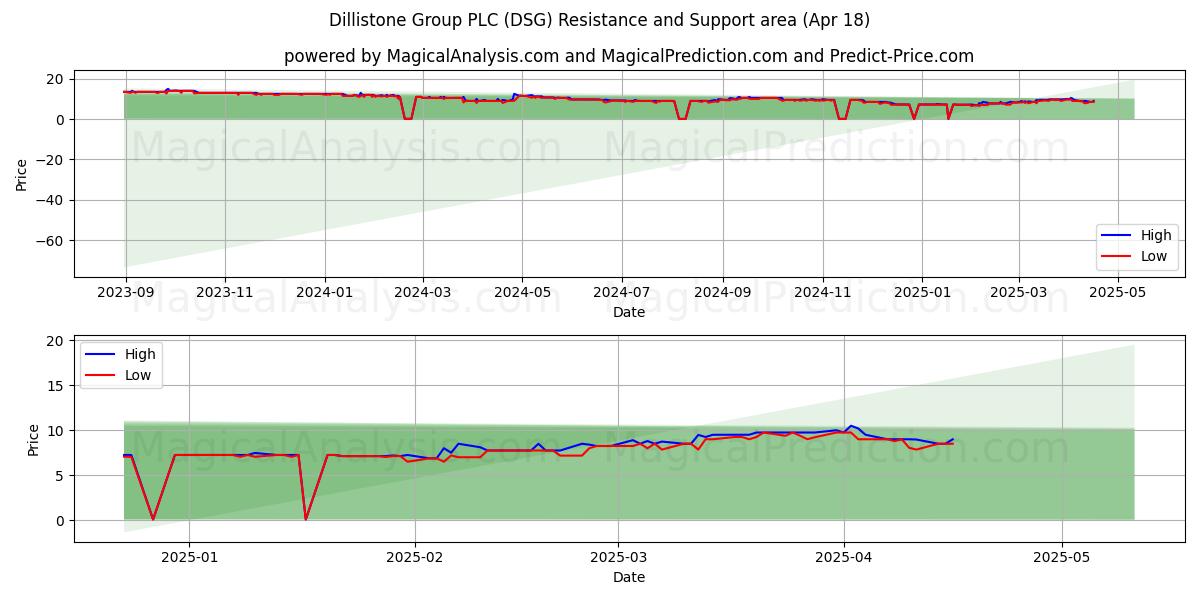The height and width of the screenshot is (600, 1200).
Task: Click 'Low' in the top chart legend
Action: 1155,256
